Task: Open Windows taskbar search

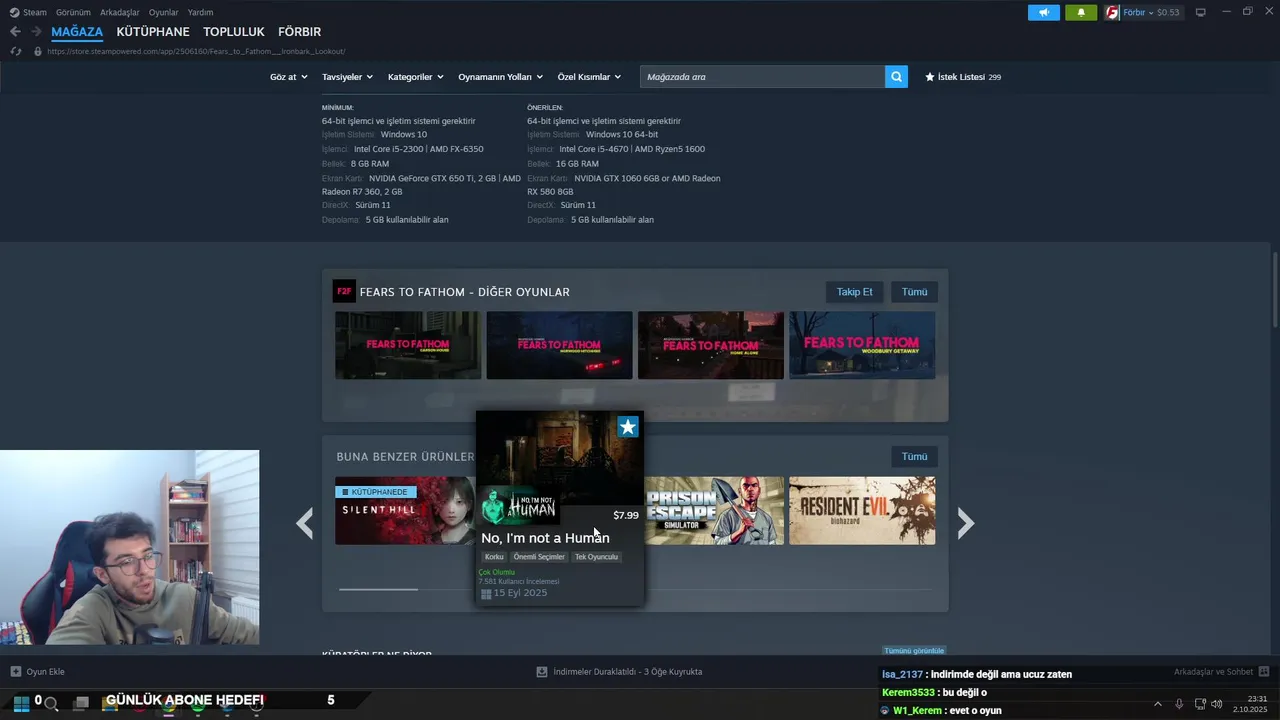Action: click(x=51, y=704)
